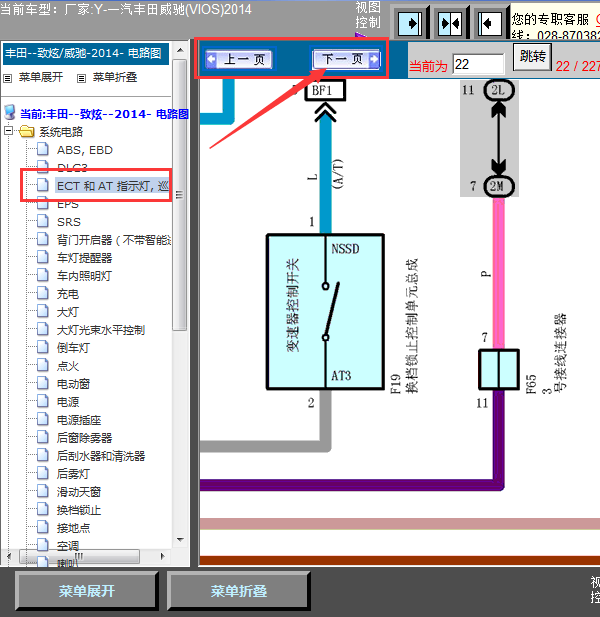Click the 跳转 jump button
The image size is (600, 617).
click(533, 56)
